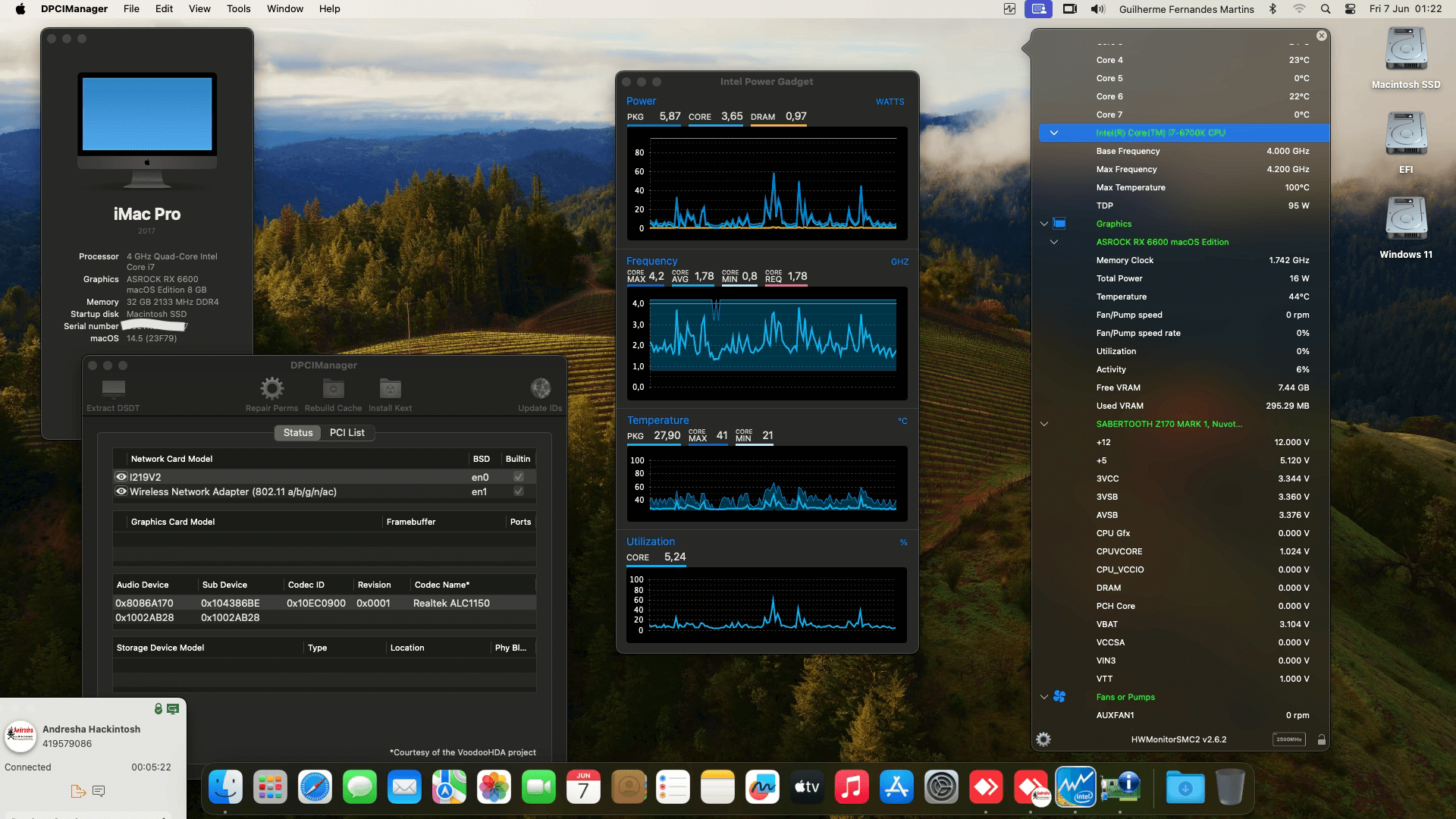Uncheck the Builtin checkbox for en0
This screenshot has height=819, width=1456.
[x=518, y=476]
